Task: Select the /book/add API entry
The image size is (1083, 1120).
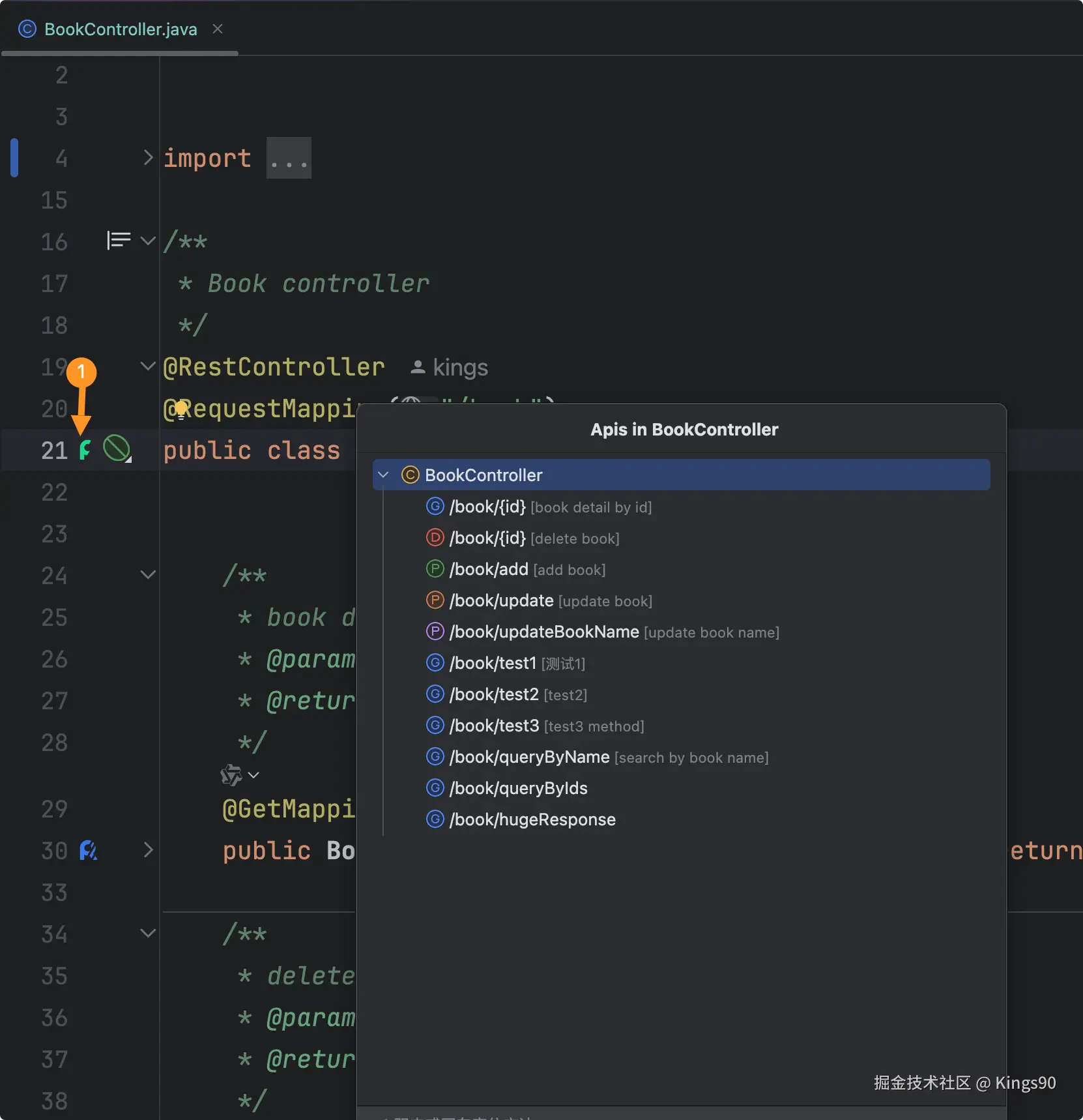Action: click(x=489, y=569)
